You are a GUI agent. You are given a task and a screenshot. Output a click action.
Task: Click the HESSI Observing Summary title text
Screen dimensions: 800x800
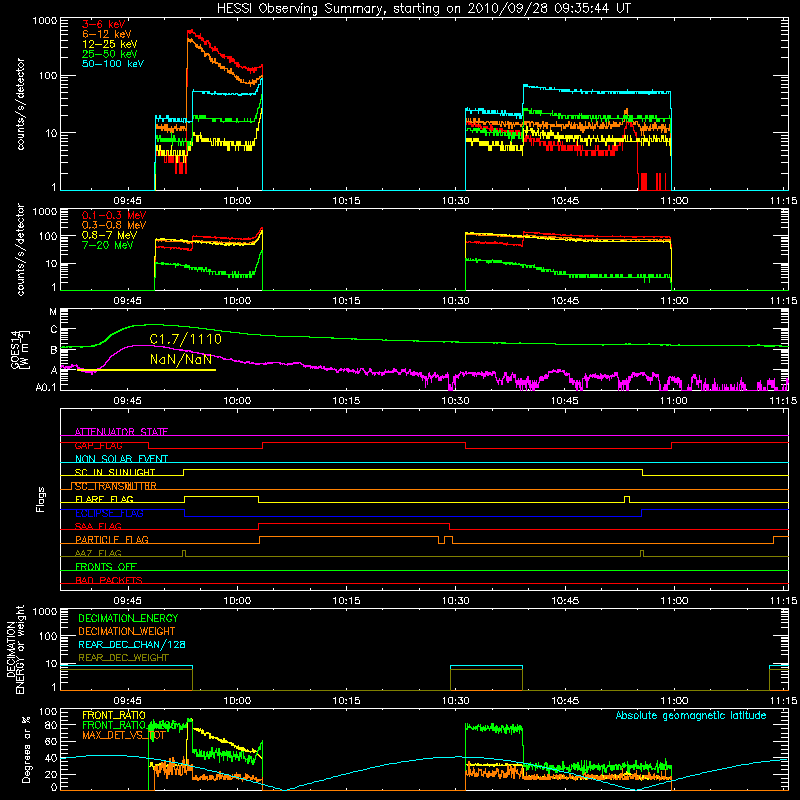point(424,9)
